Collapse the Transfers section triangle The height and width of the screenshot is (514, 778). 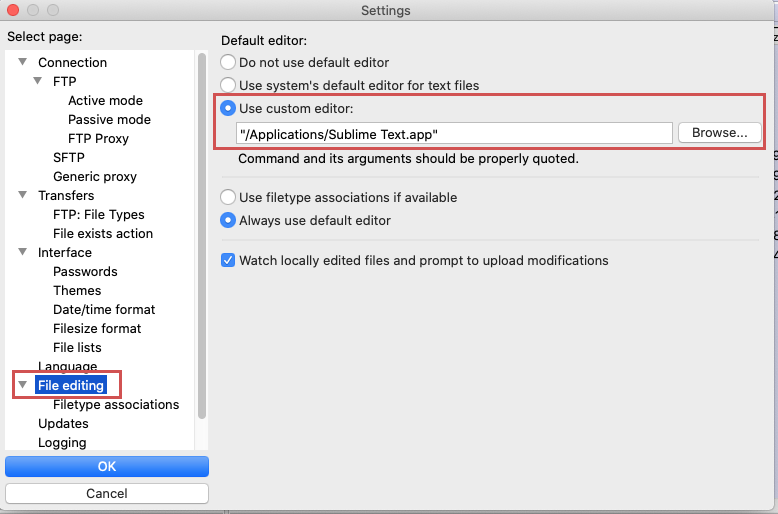pyautogui.click(x=22, y=195)
